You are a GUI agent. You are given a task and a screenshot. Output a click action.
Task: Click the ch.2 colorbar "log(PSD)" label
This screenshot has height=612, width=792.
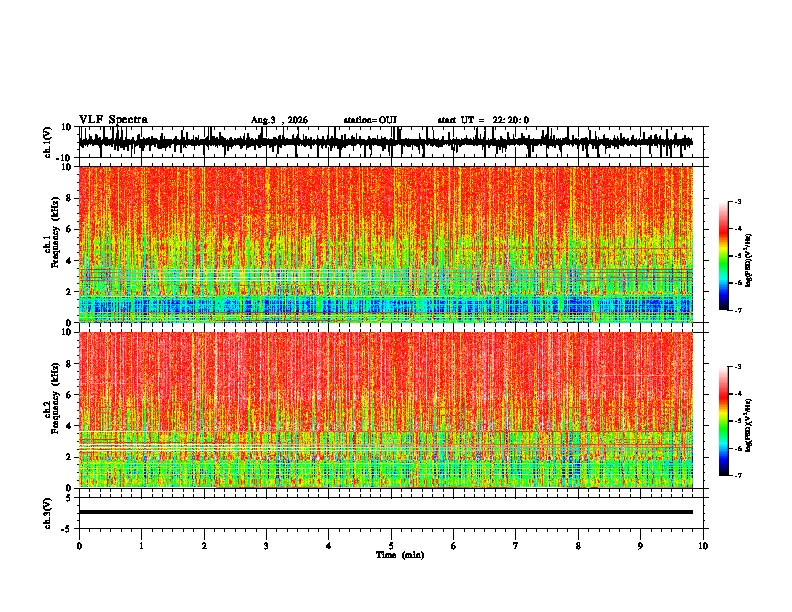tap(749, 426)
